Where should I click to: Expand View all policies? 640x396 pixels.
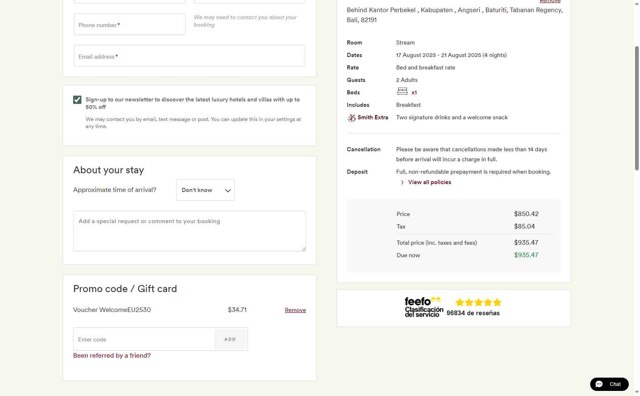tap(429, 182)
